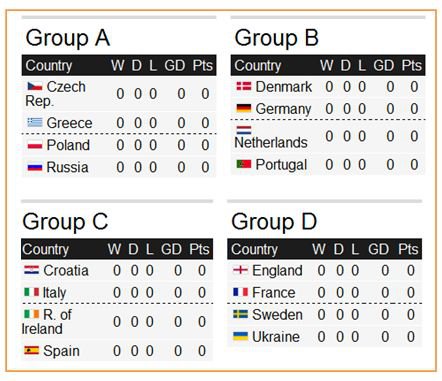Viewport: 442px width, 381px height.
Task: Select the Group A heading
Action: (68, 38)
